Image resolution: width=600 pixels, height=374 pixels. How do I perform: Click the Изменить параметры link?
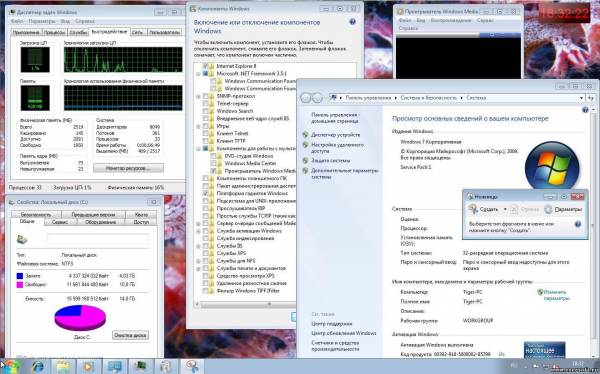[x=556, y=295]
